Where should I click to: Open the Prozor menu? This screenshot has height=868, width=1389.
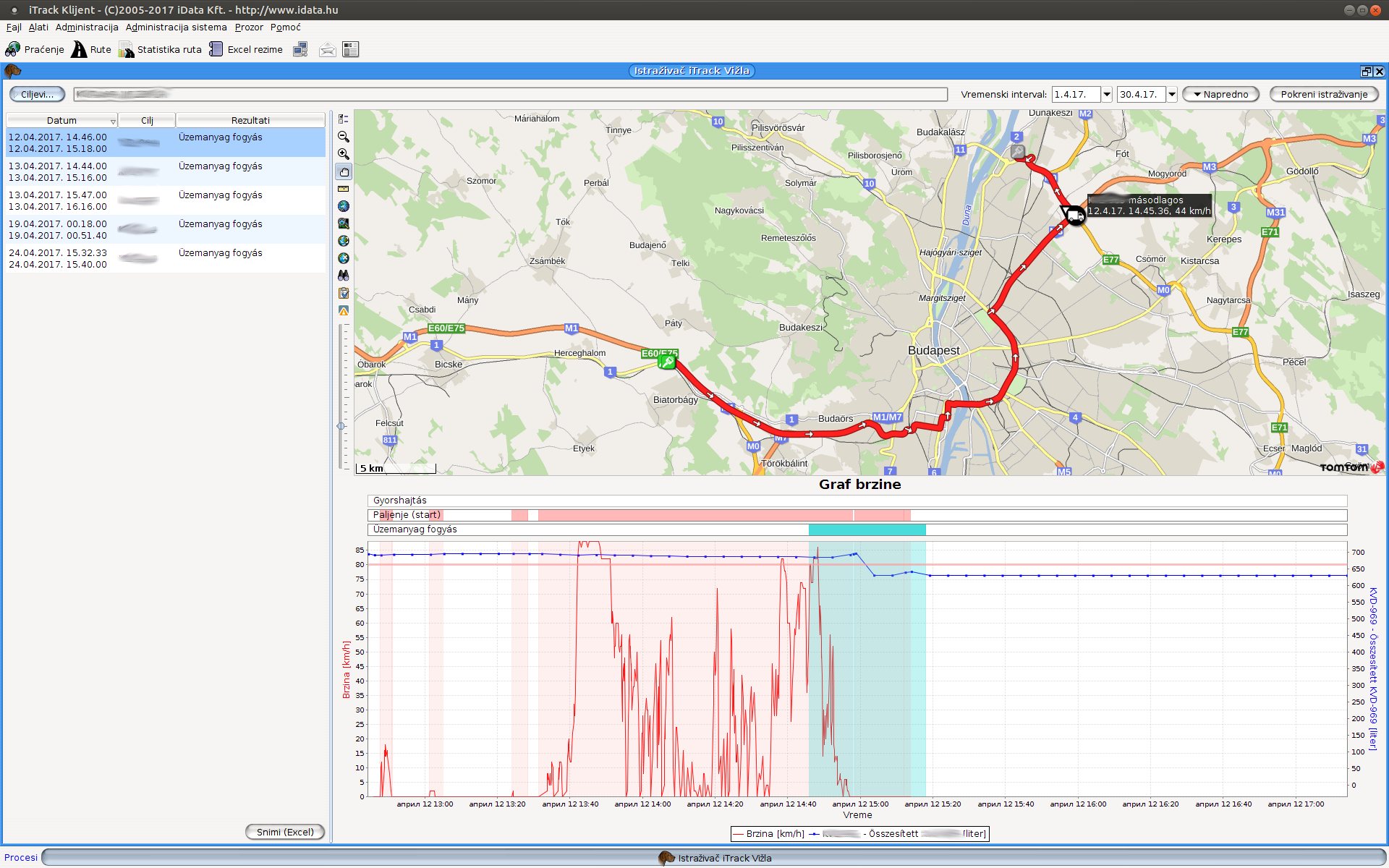(249, 27)
